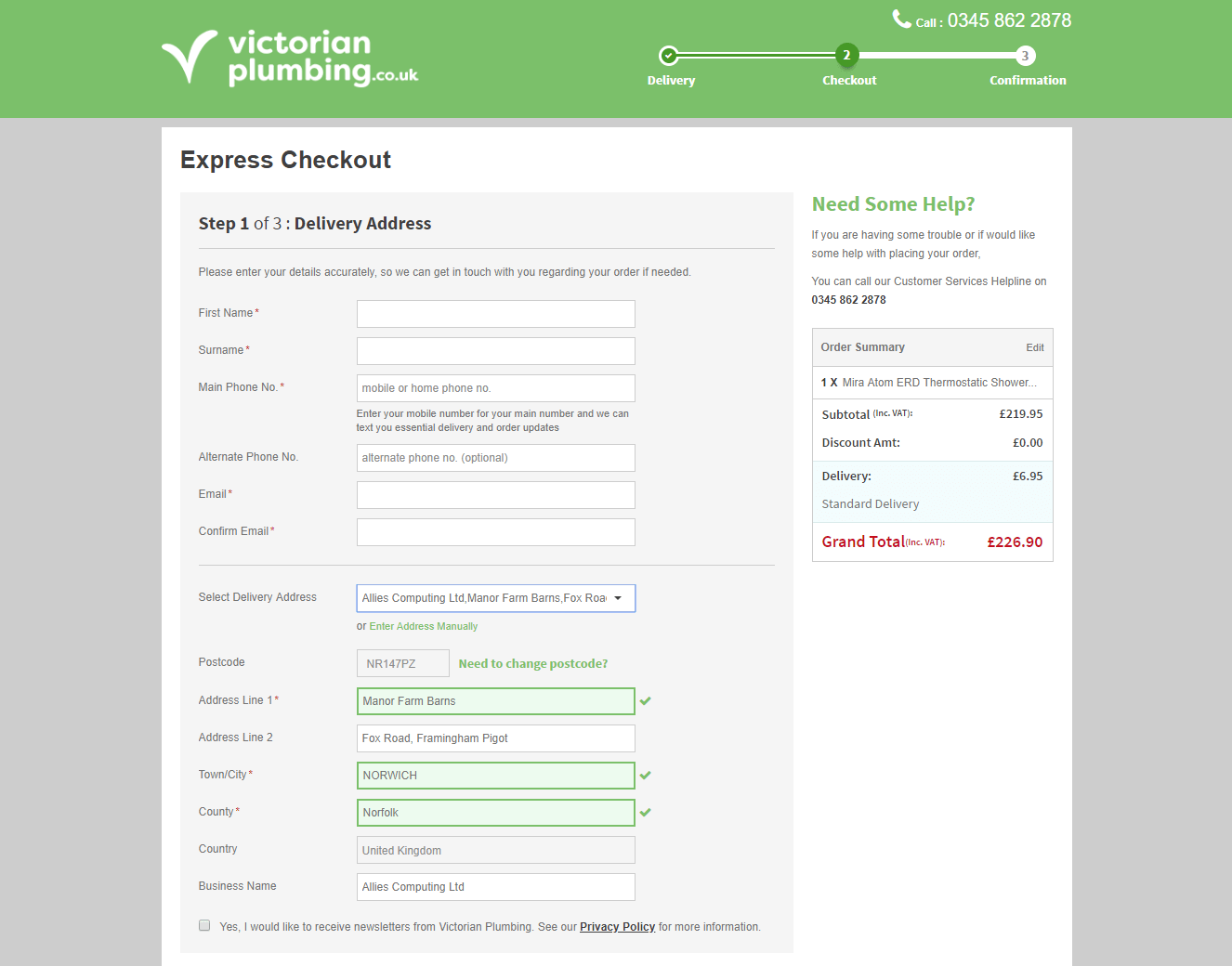Open the Privacy Policy link
Viewport: 1232px width, 966px height.
[617, 926]
